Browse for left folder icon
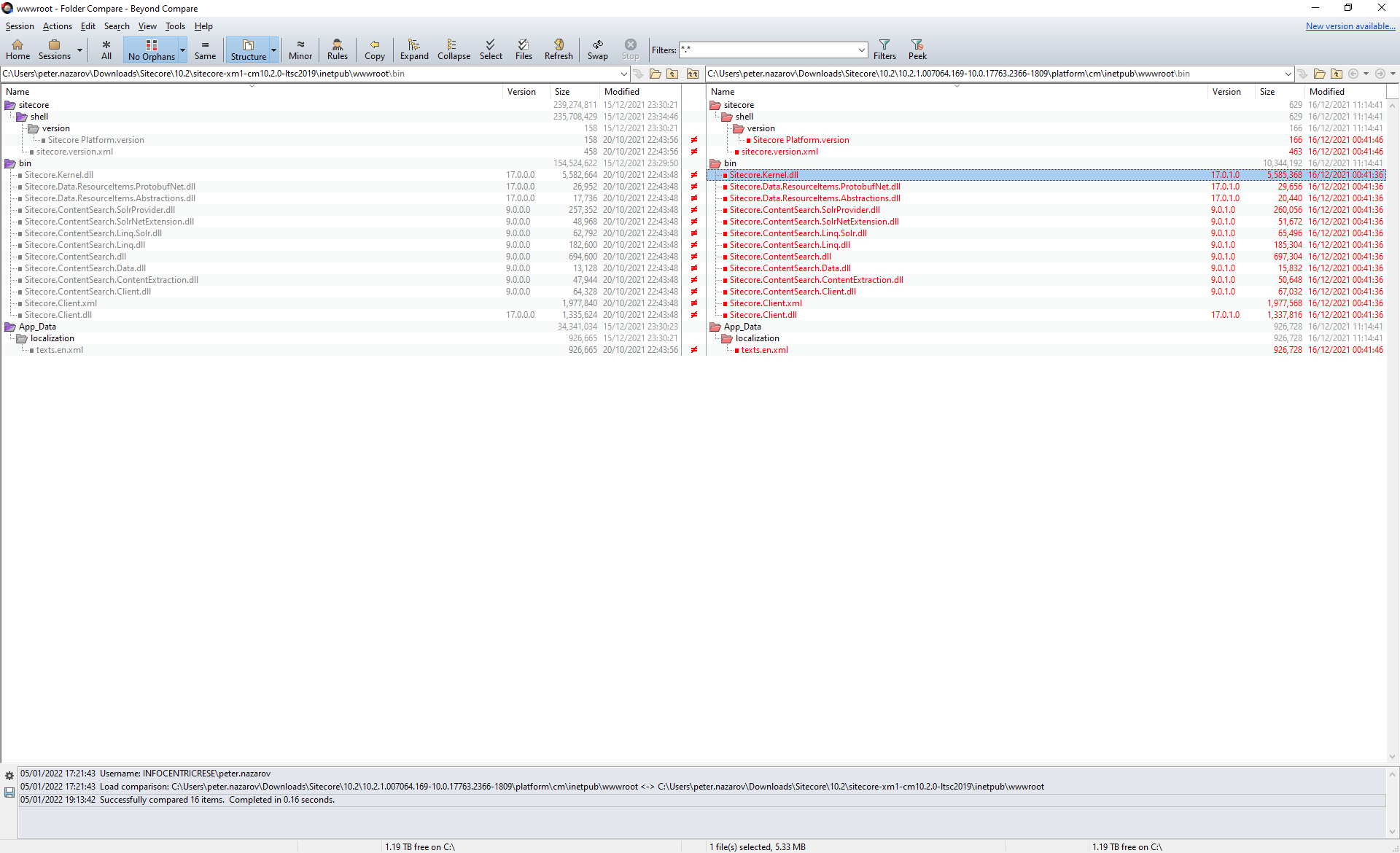1400x853 pixels. [x=655, y=74]
